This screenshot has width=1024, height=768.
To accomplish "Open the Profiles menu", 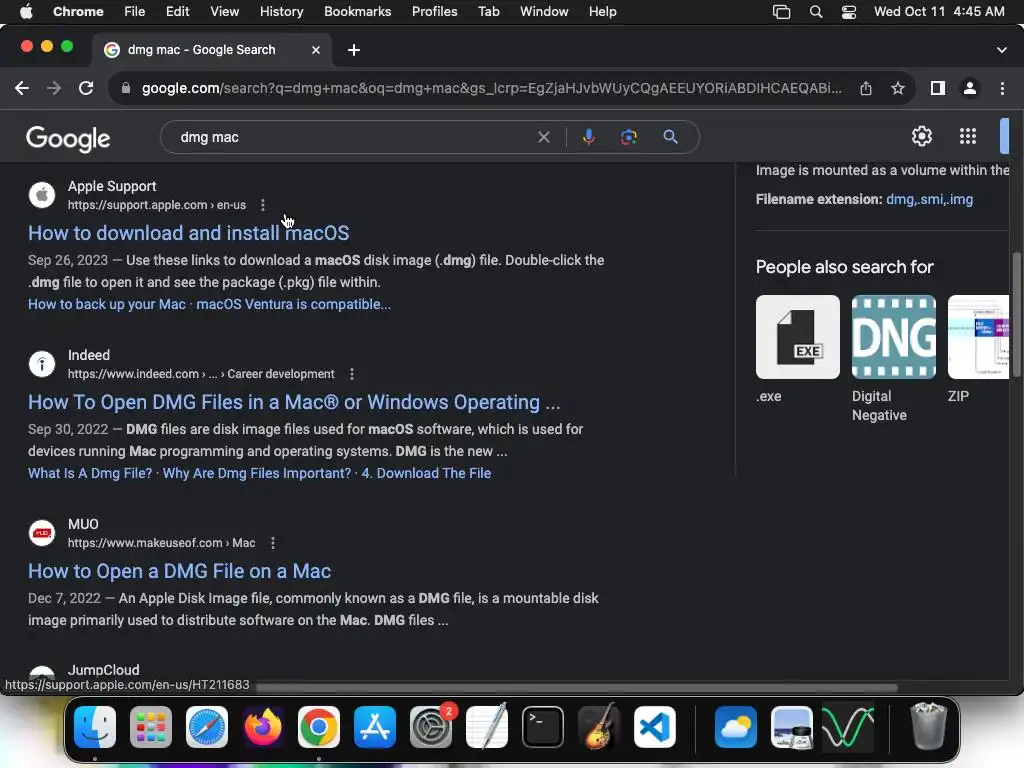I will pos(434,12).
